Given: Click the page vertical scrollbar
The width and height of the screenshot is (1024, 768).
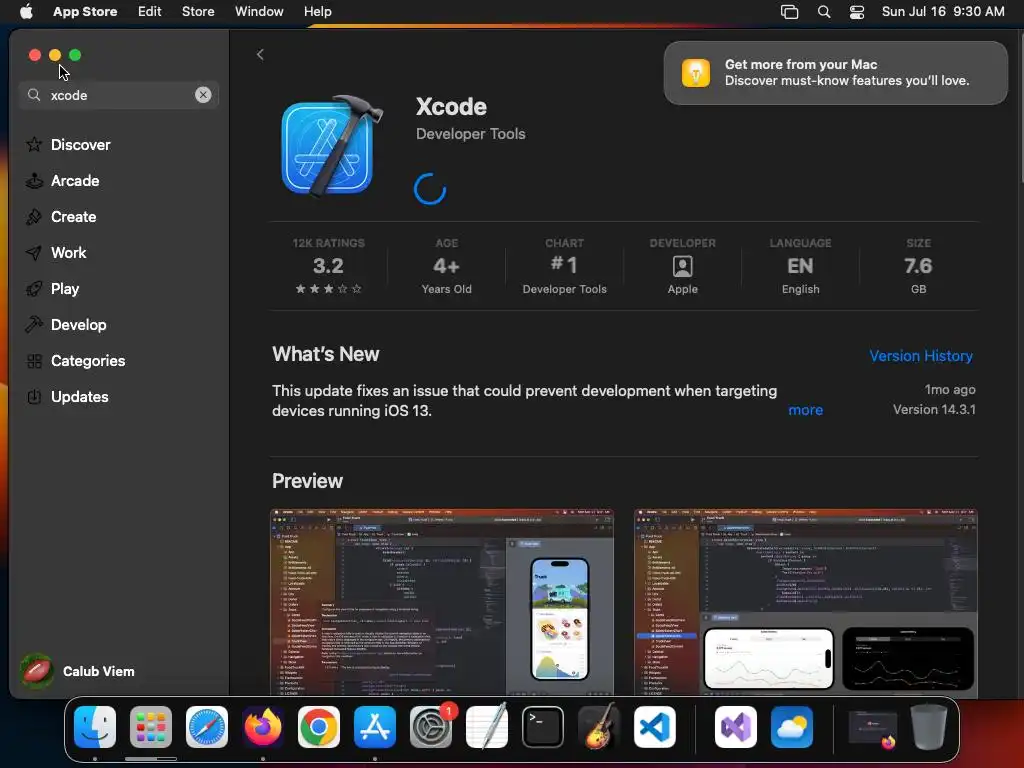Looking at the screenshot, I should point(1020,108).
